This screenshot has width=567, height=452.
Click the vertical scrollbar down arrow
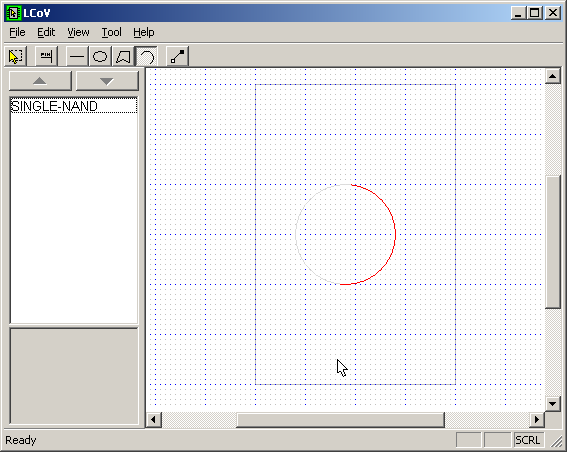(x=553, y=404)
